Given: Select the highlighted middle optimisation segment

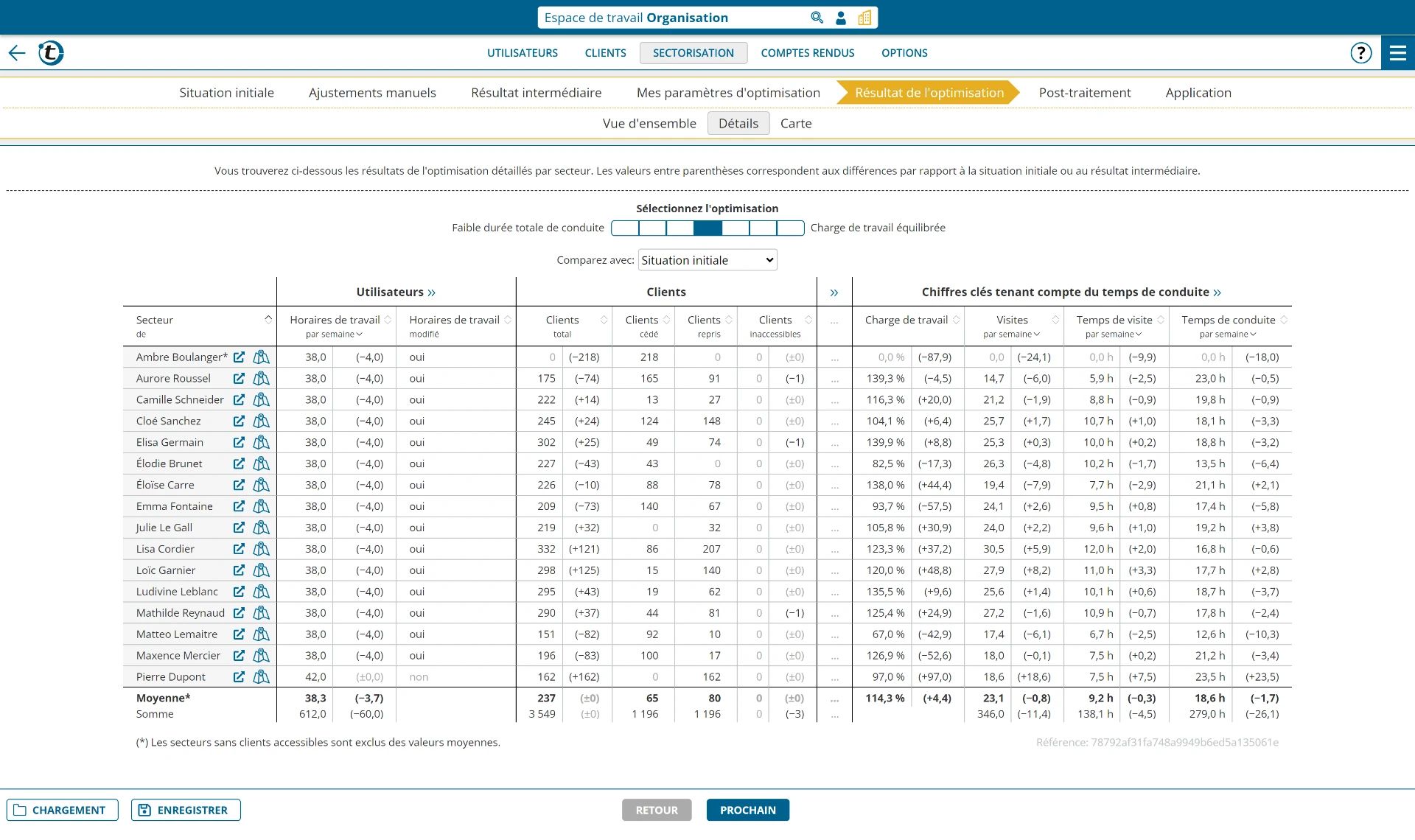Looking at the screenshot, I should pyautogui.click(x=707, y=228).
